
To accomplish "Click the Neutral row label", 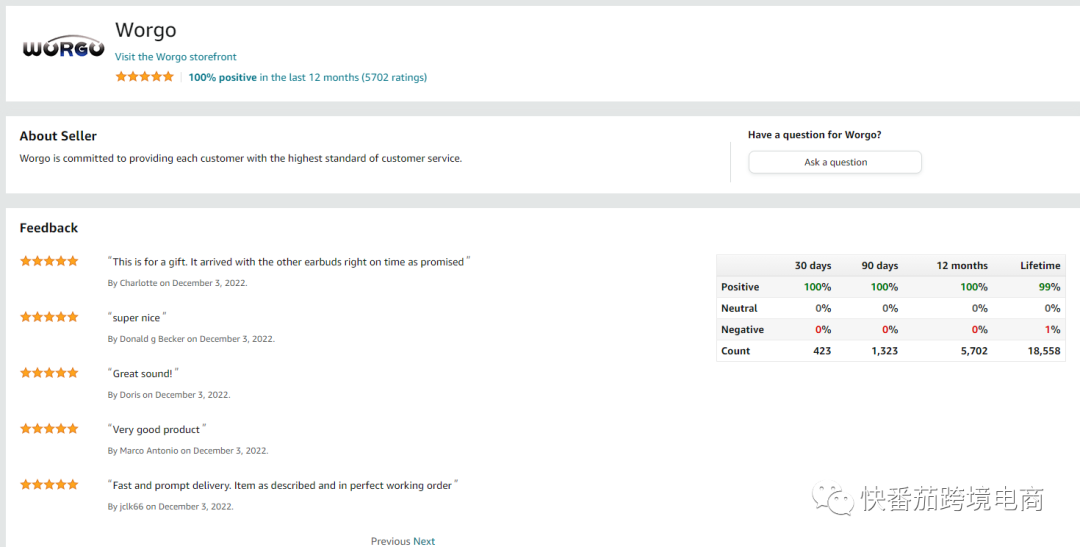I will pos(739,309).
